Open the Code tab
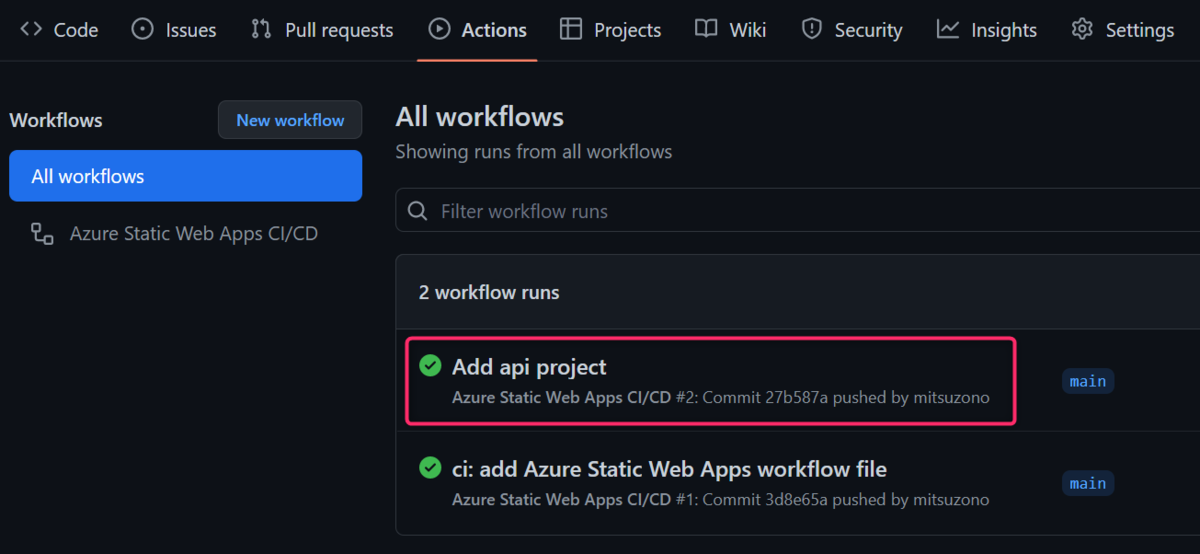Image resolution: width=1200 pixels, height=554 pixels. tap(59, 30)
